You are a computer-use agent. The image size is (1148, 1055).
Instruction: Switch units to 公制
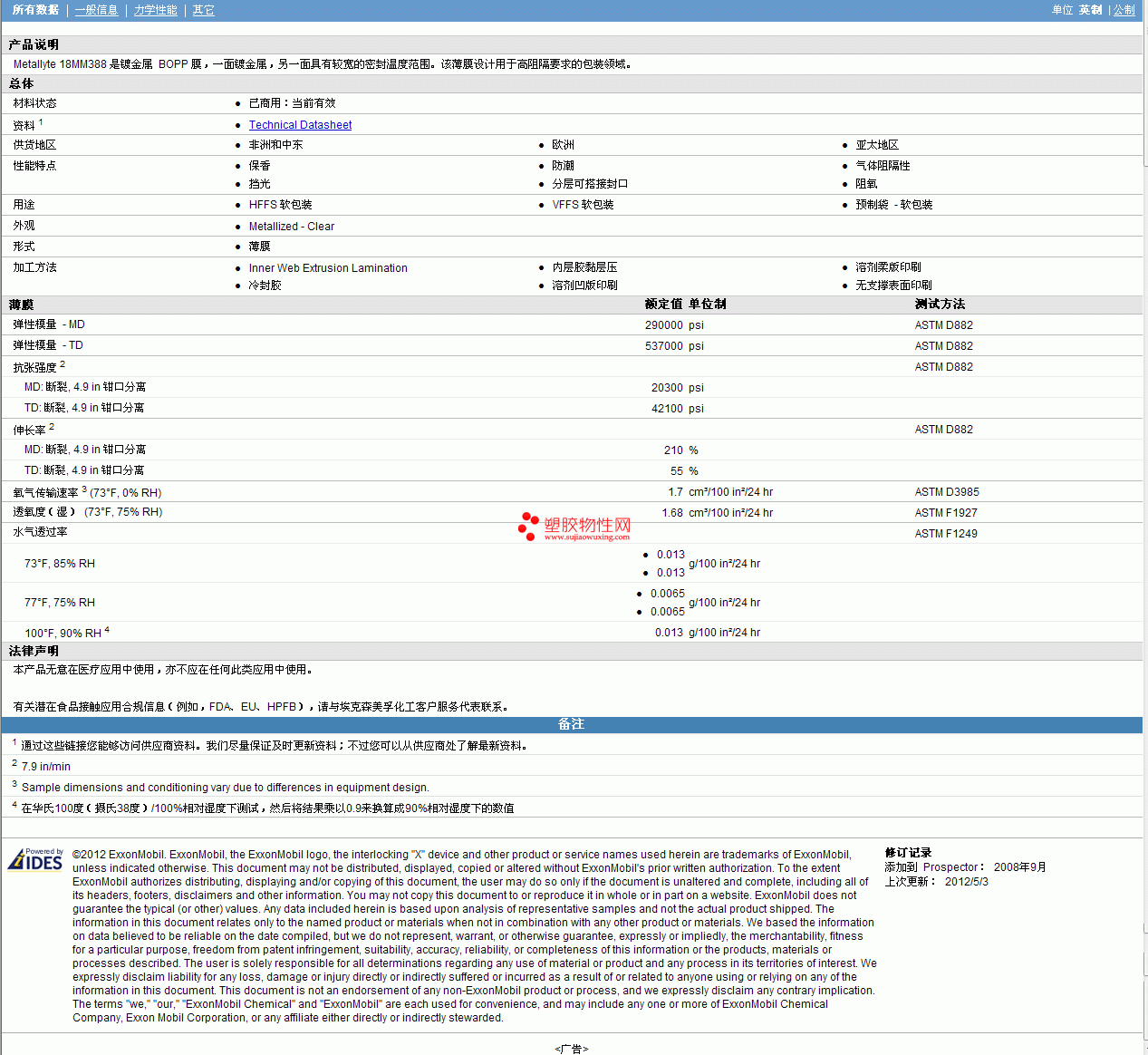(1124, 10)
